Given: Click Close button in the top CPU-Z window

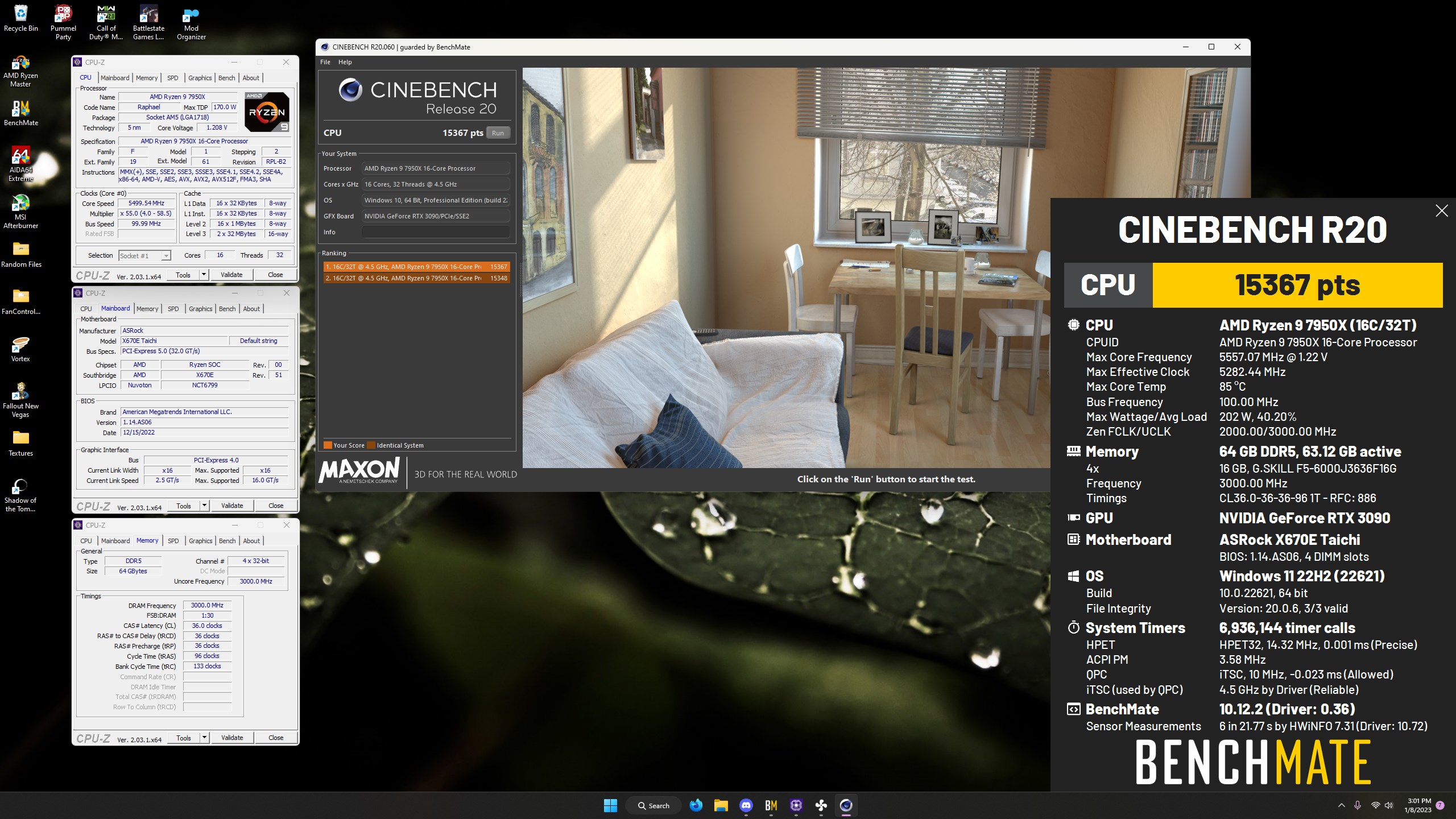Looking at the screenshot, I should pos(275,275).
